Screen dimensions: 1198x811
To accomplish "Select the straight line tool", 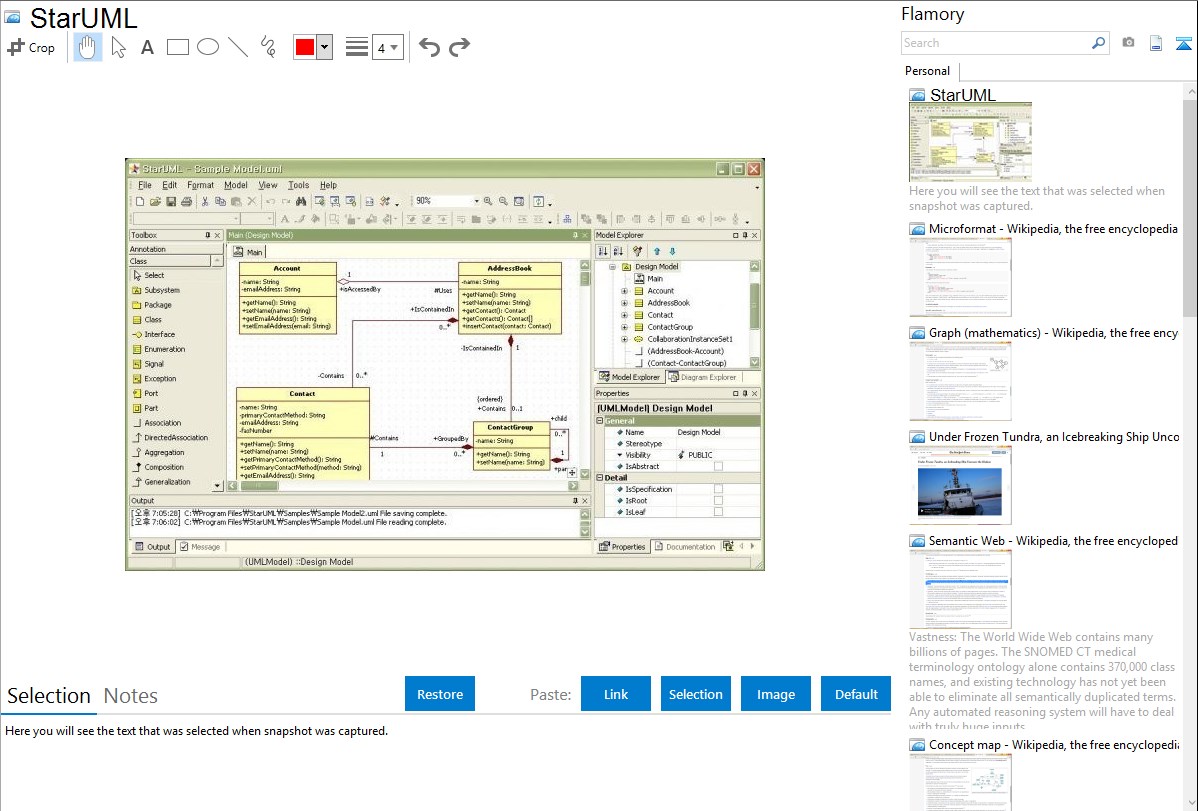I will pyautogui.click(x=238, y=47).
